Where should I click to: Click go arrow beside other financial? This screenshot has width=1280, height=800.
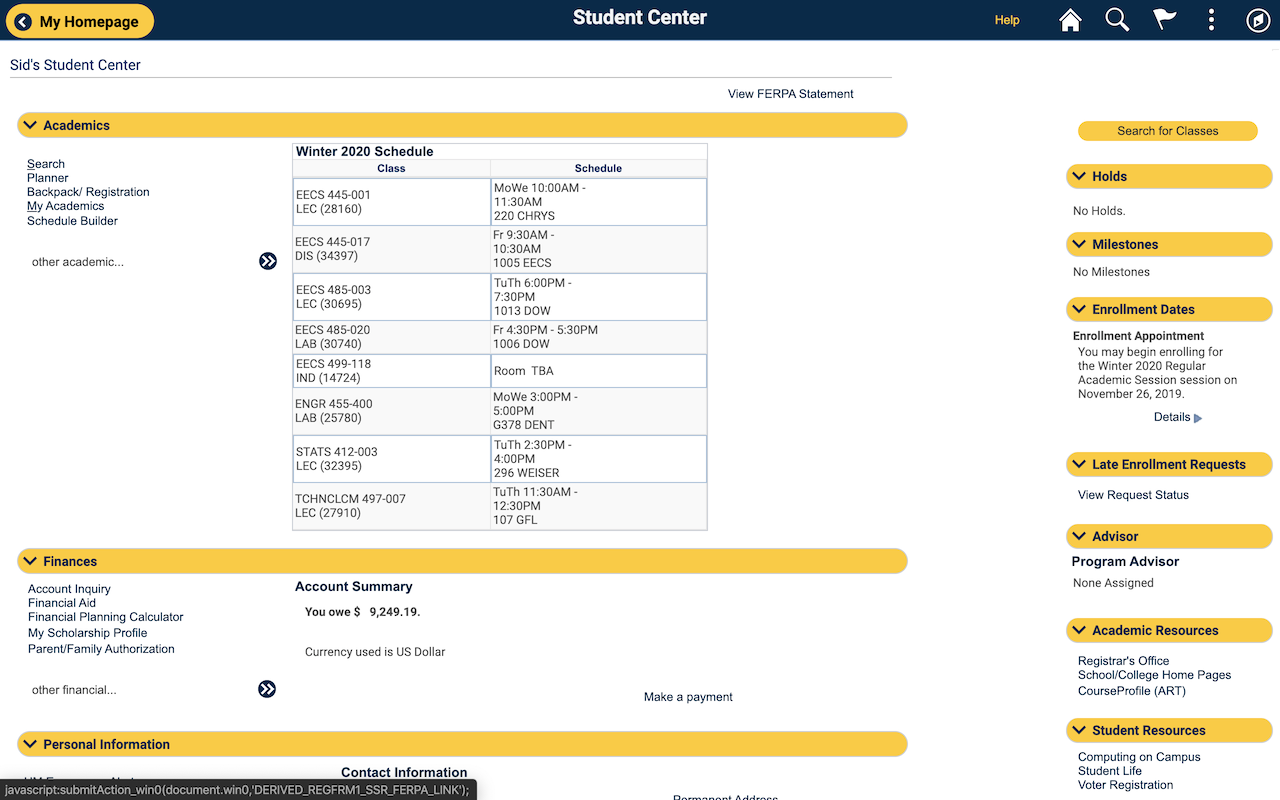pyautogui.click(x=267, y=689)
